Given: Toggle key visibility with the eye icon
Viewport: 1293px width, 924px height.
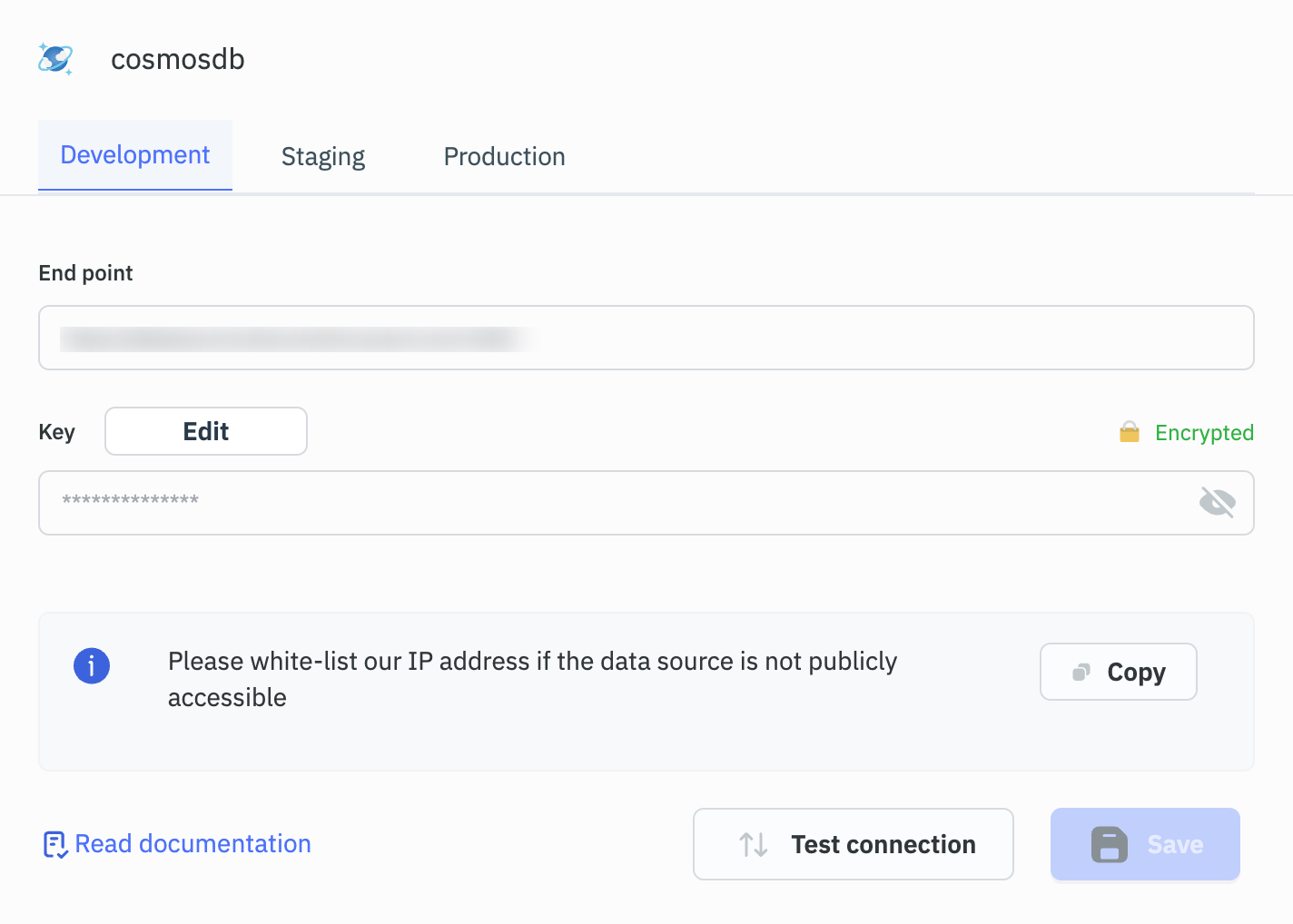Looking at the screenshot, I should 1217,502.
